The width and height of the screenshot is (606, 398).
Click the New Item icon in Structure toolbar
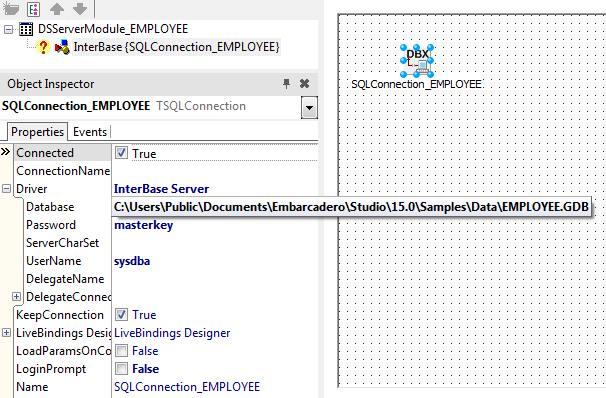tap(10, 8)
